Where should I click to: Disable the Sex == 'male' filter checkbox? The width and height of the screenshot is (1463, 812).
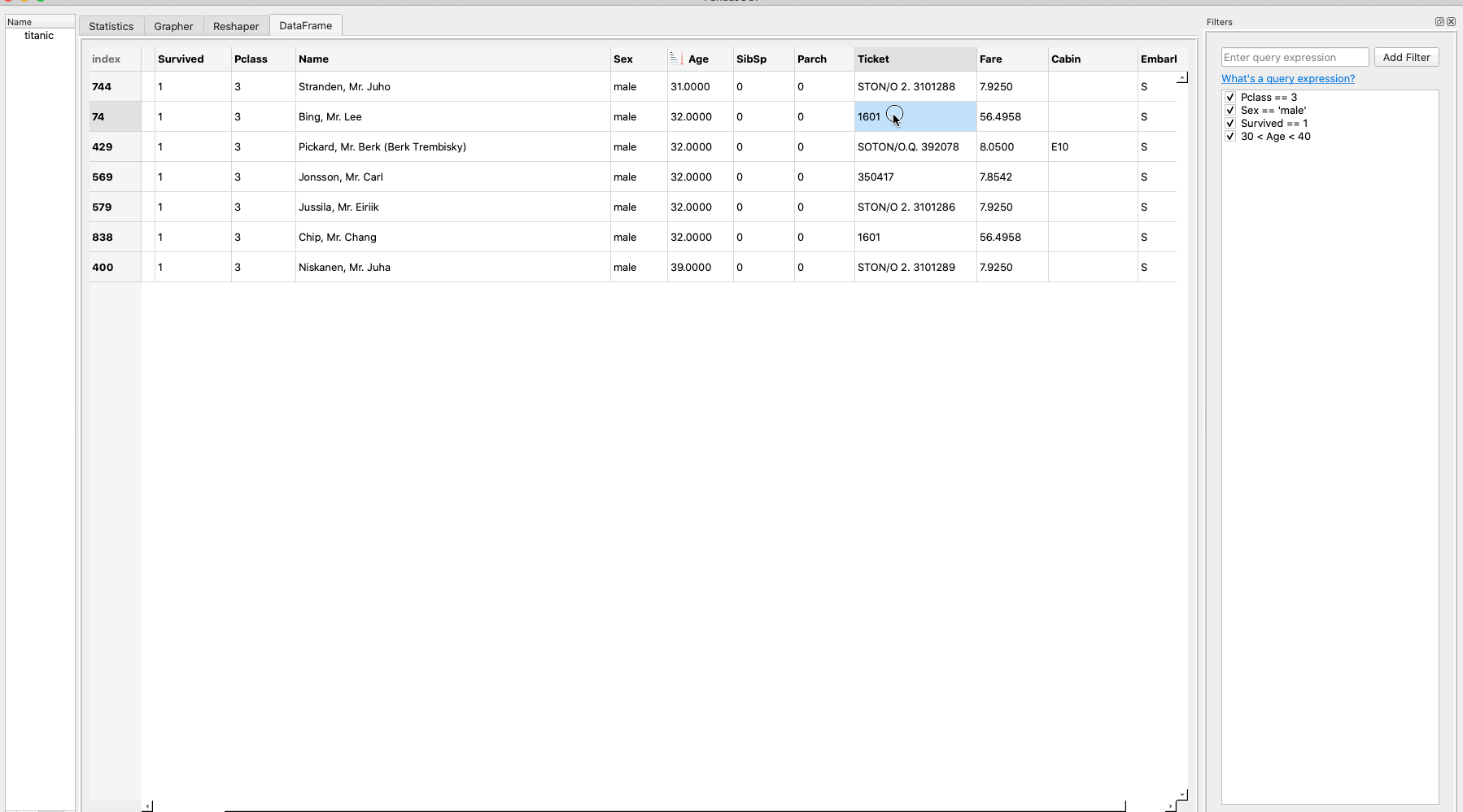pos(1230,110)
